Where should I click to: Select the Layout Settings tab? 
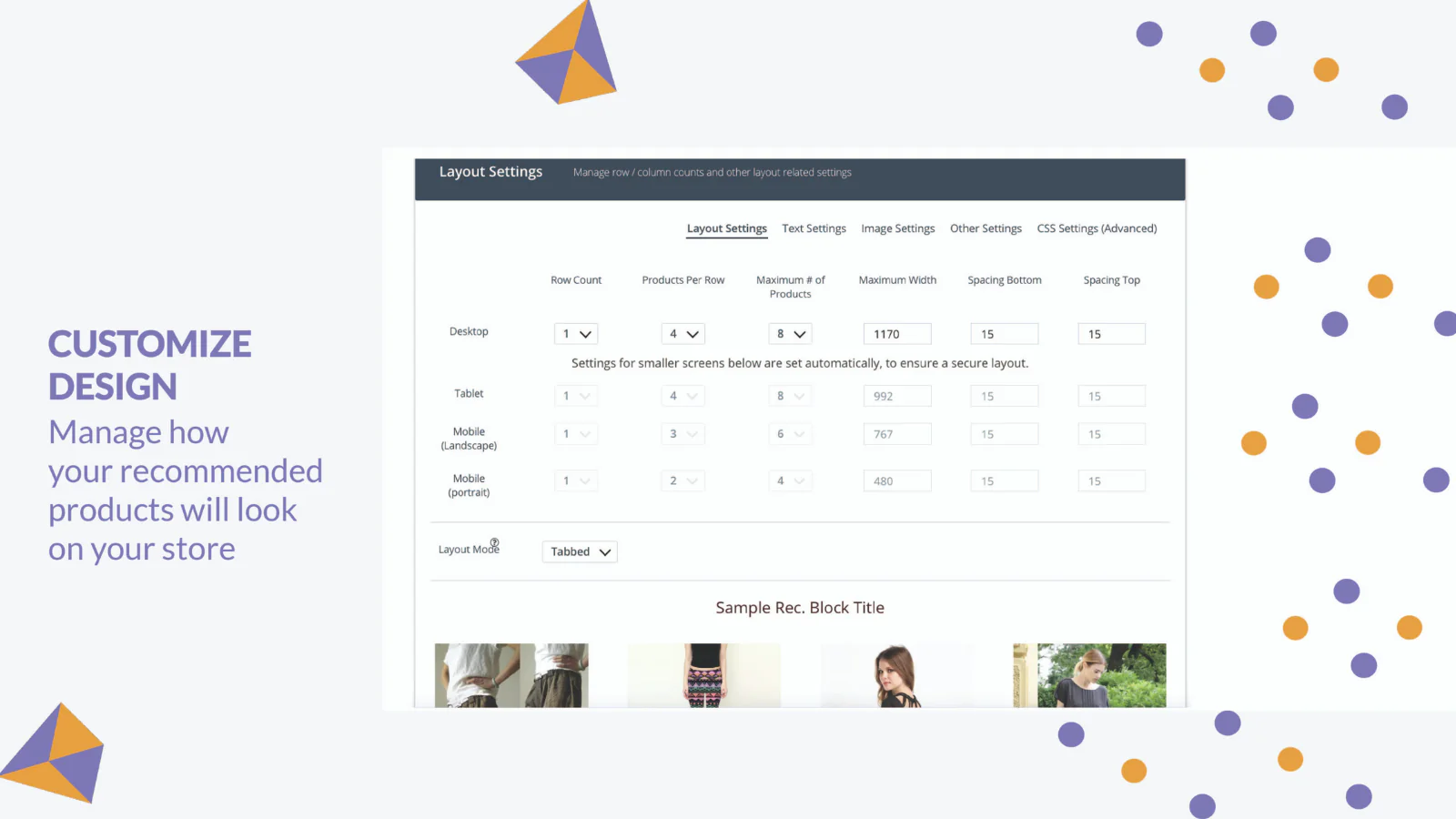[x=726, y=228]
